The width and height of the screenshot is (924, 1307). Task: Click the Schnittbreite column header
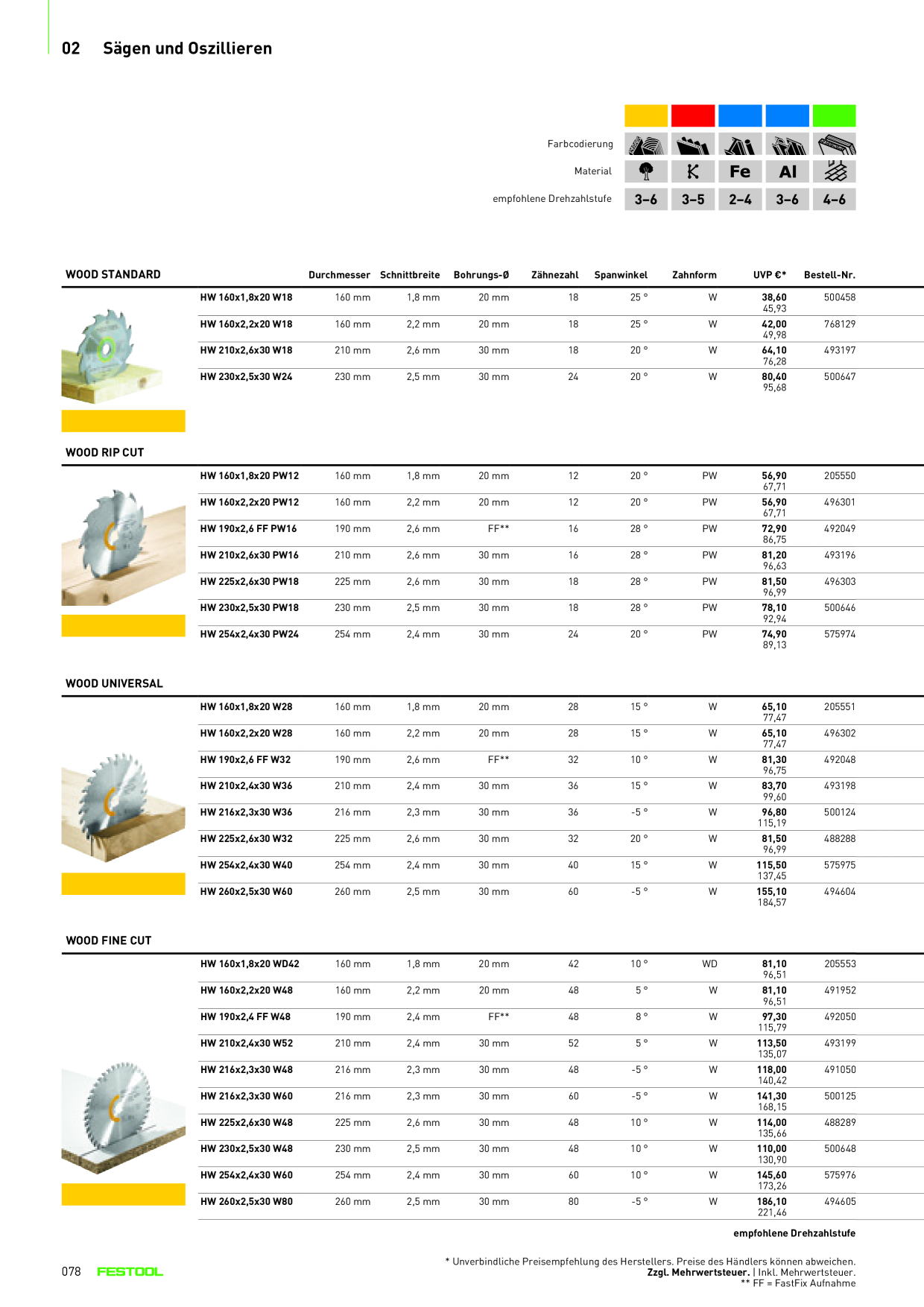point(410,275)
